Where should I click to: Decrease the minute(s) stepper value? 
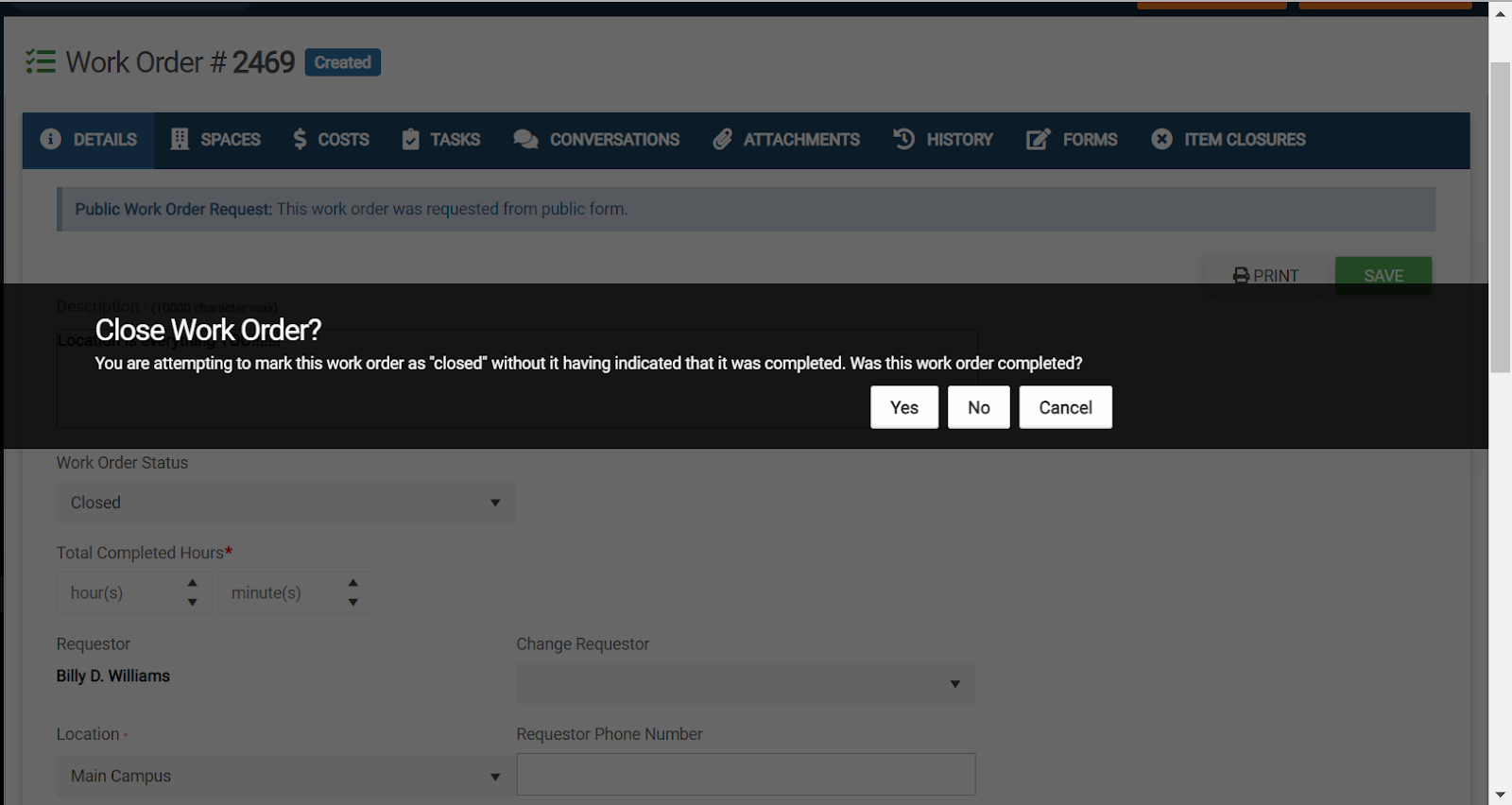(x=353, y=603)
